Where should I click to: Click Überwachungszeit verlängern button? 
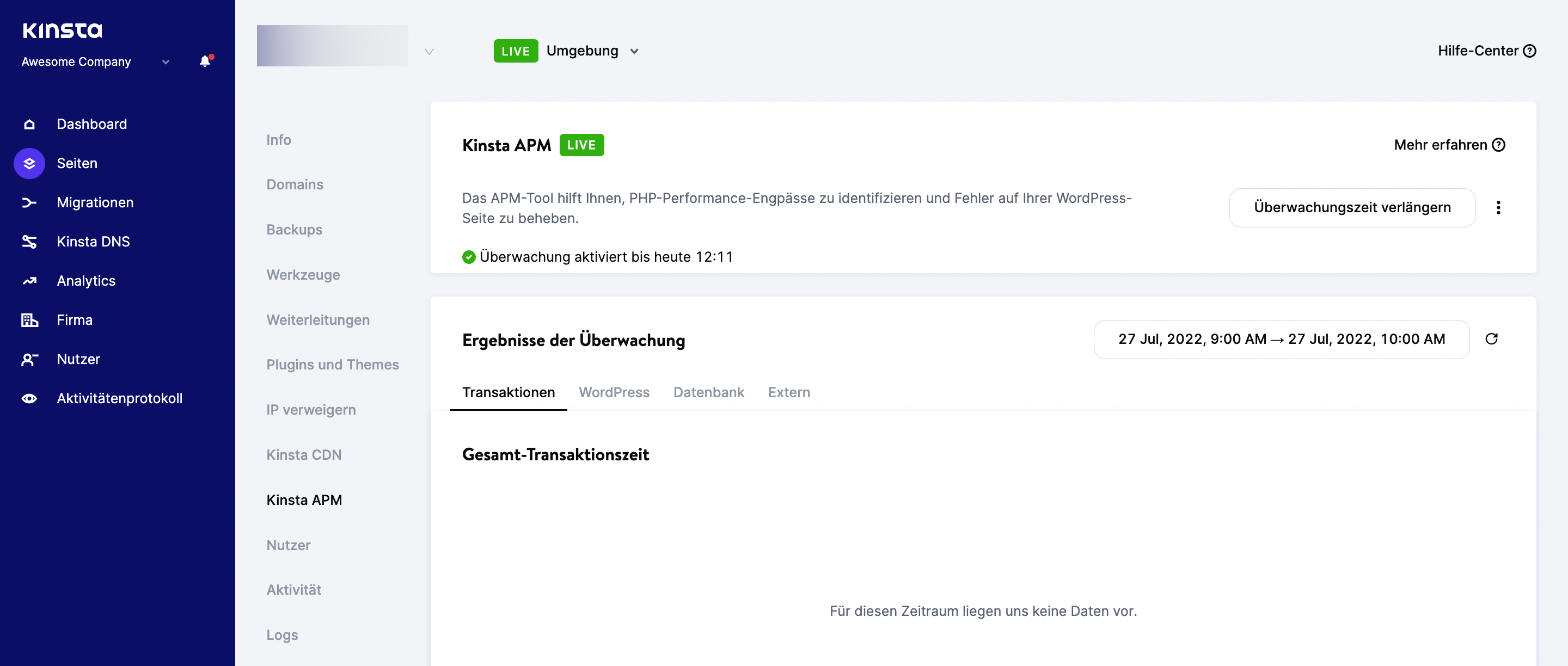tap(1352, 207)
